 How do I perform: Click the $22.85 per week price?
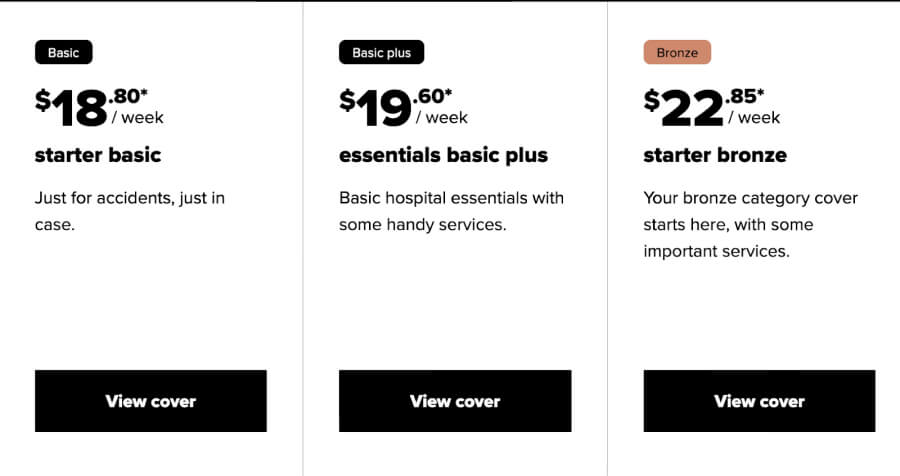point(712,107)
